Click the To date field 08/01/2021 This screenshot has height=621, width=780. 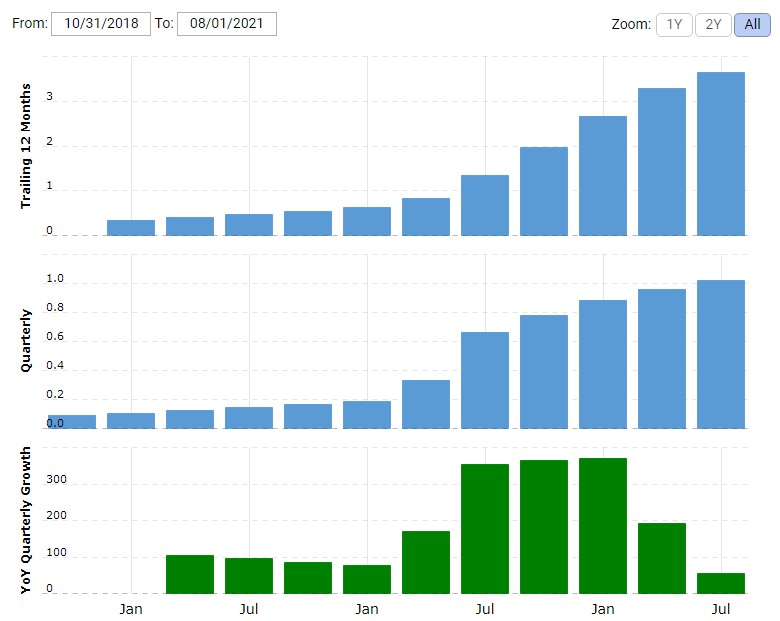227,23
